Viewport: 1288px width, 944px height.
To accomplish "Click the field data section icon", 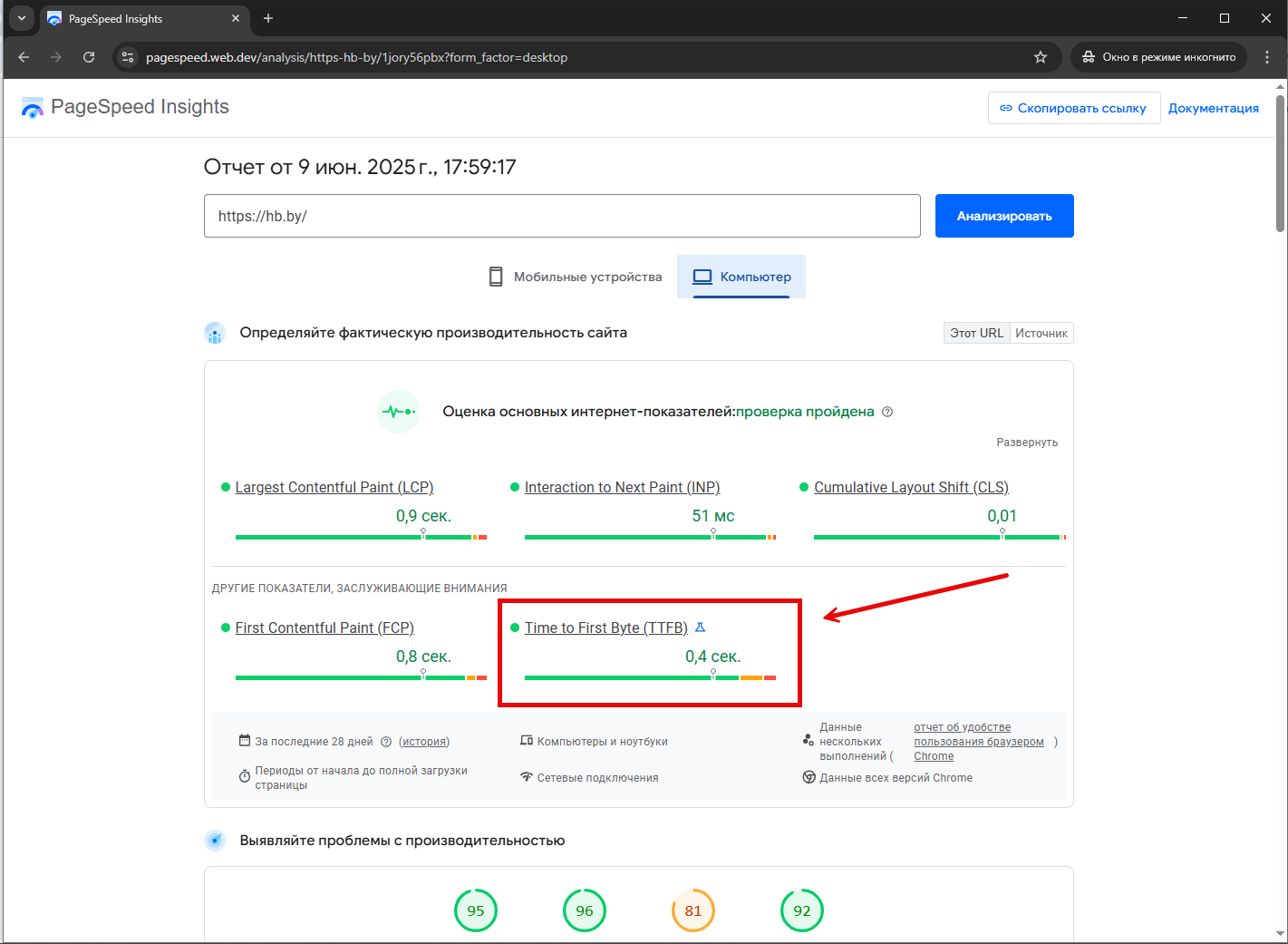I will [x=215, y=333].
